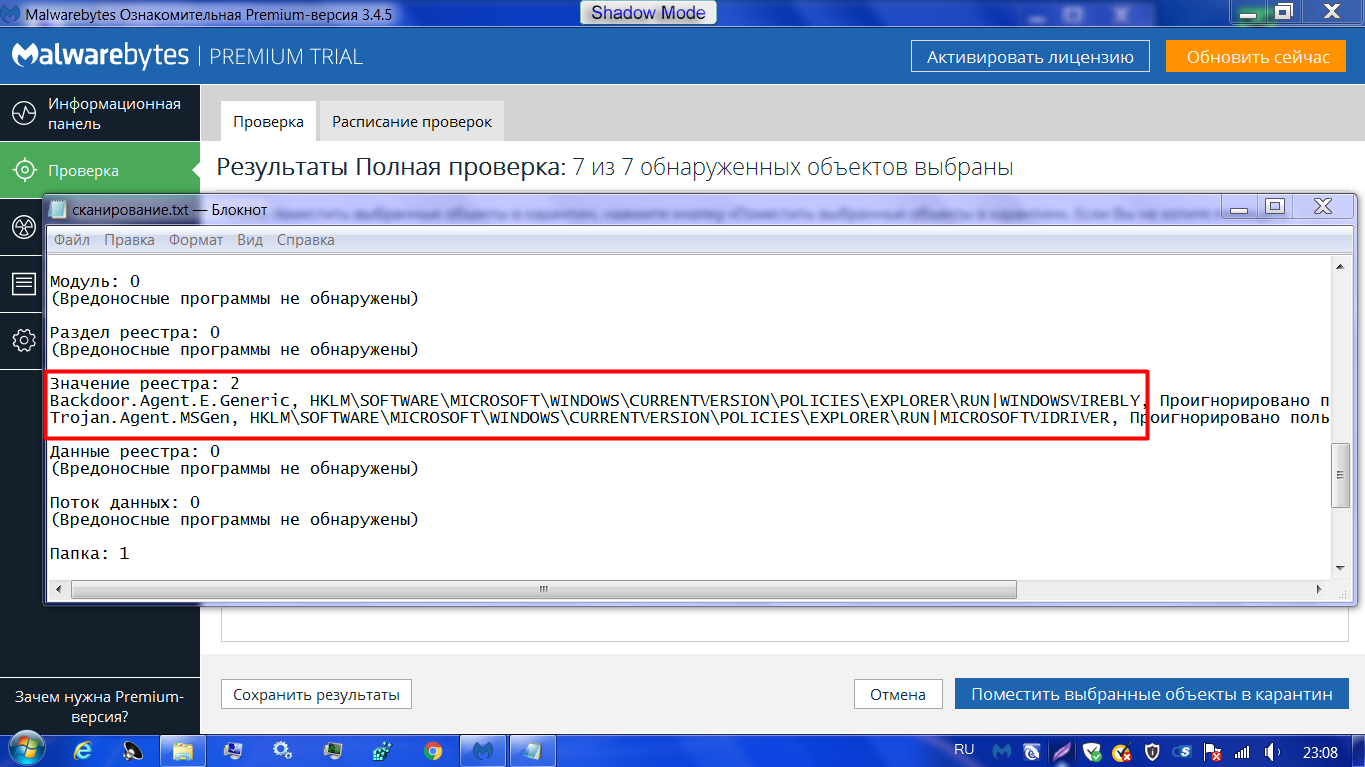Click the Backdoor.Agent.E.Generic line
Viewport: 1365px width, 767px height.
pos(690,400)
